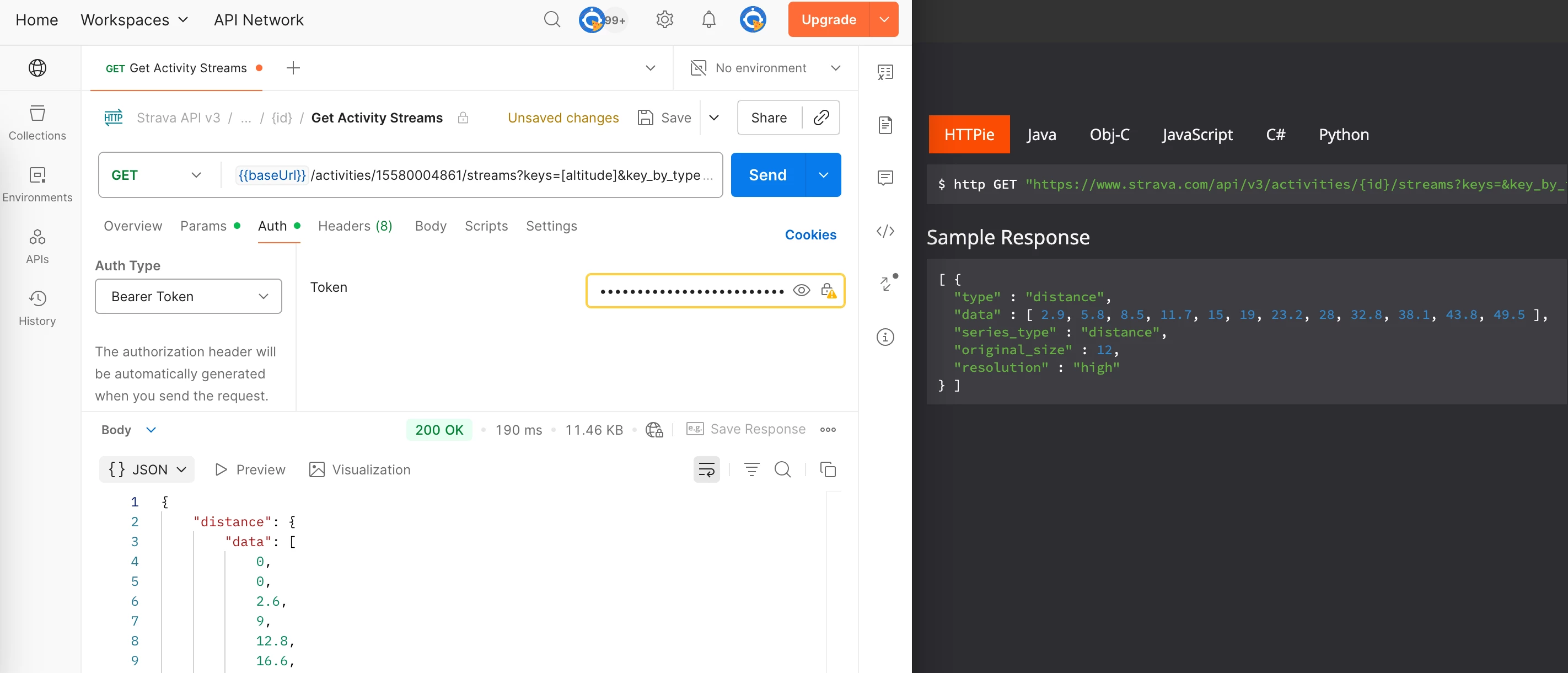Click the globe workspace icon in sidebar
The image size is (1568, 673).
37,68
